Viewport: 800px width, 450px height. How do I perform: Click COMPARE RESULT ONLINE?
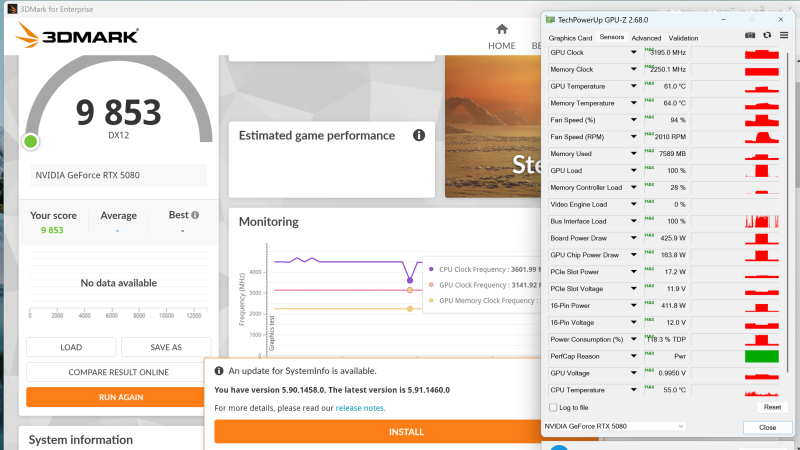[118, 372]
